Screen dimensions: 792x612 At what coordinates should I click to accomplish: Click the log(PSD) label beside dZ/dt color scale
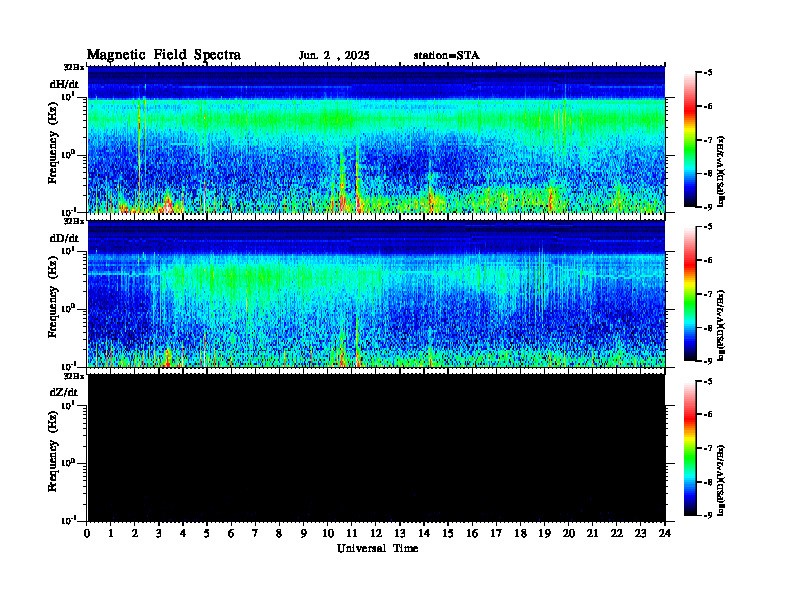[721, 480]
